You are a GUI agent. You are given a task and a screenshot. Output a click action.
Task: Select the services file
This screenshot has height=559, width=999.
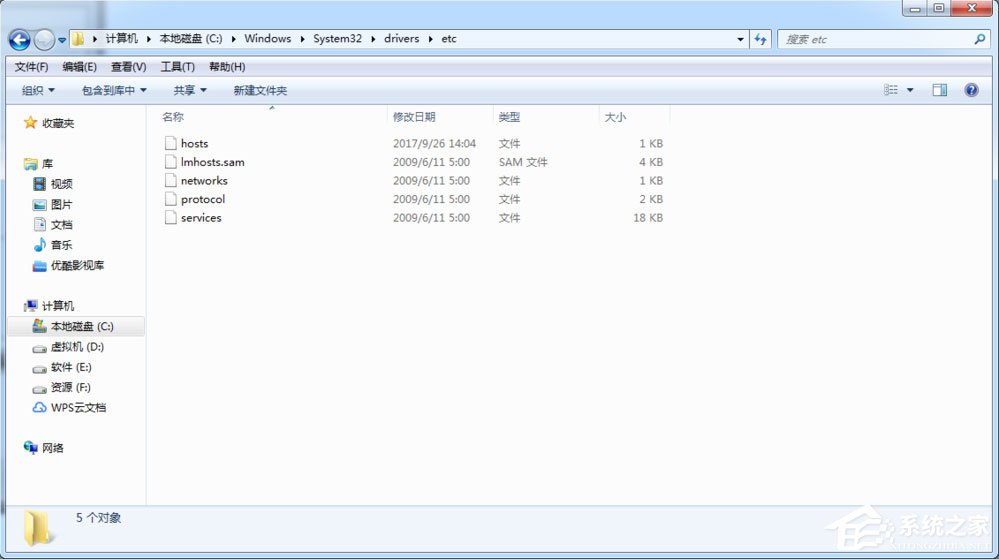tap(200, 218)
